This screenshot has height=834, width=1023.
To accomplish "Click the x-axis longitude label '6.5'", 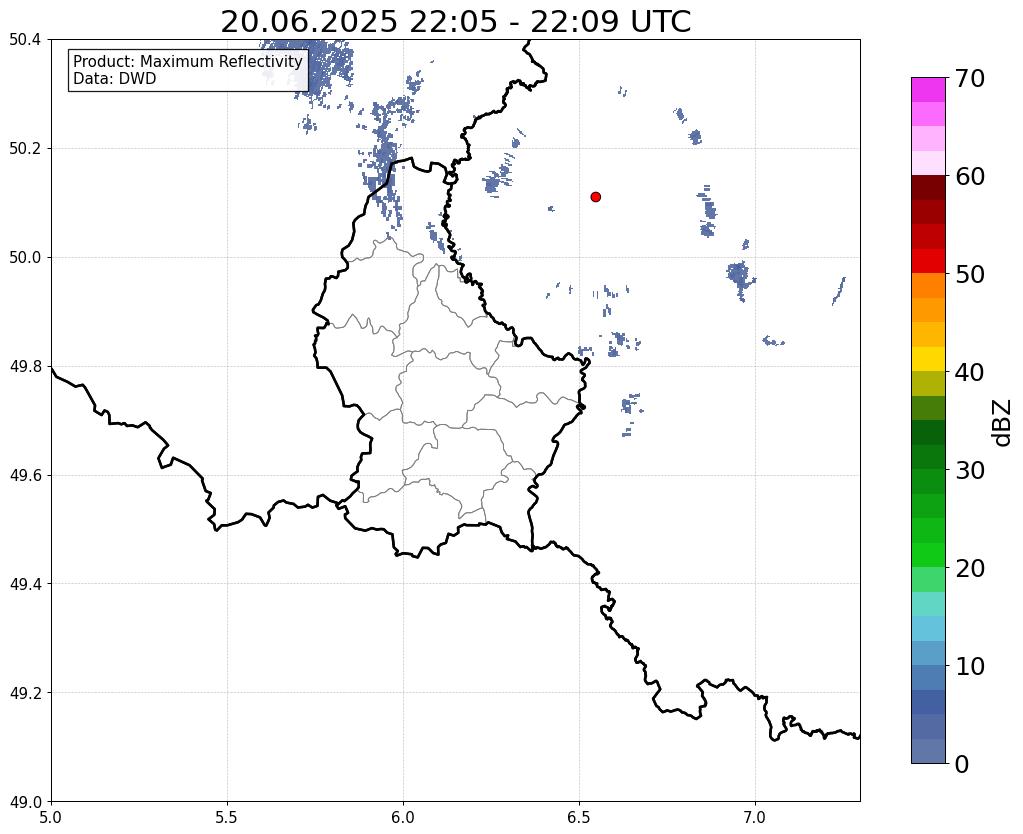I will click(x=579, y=818).
